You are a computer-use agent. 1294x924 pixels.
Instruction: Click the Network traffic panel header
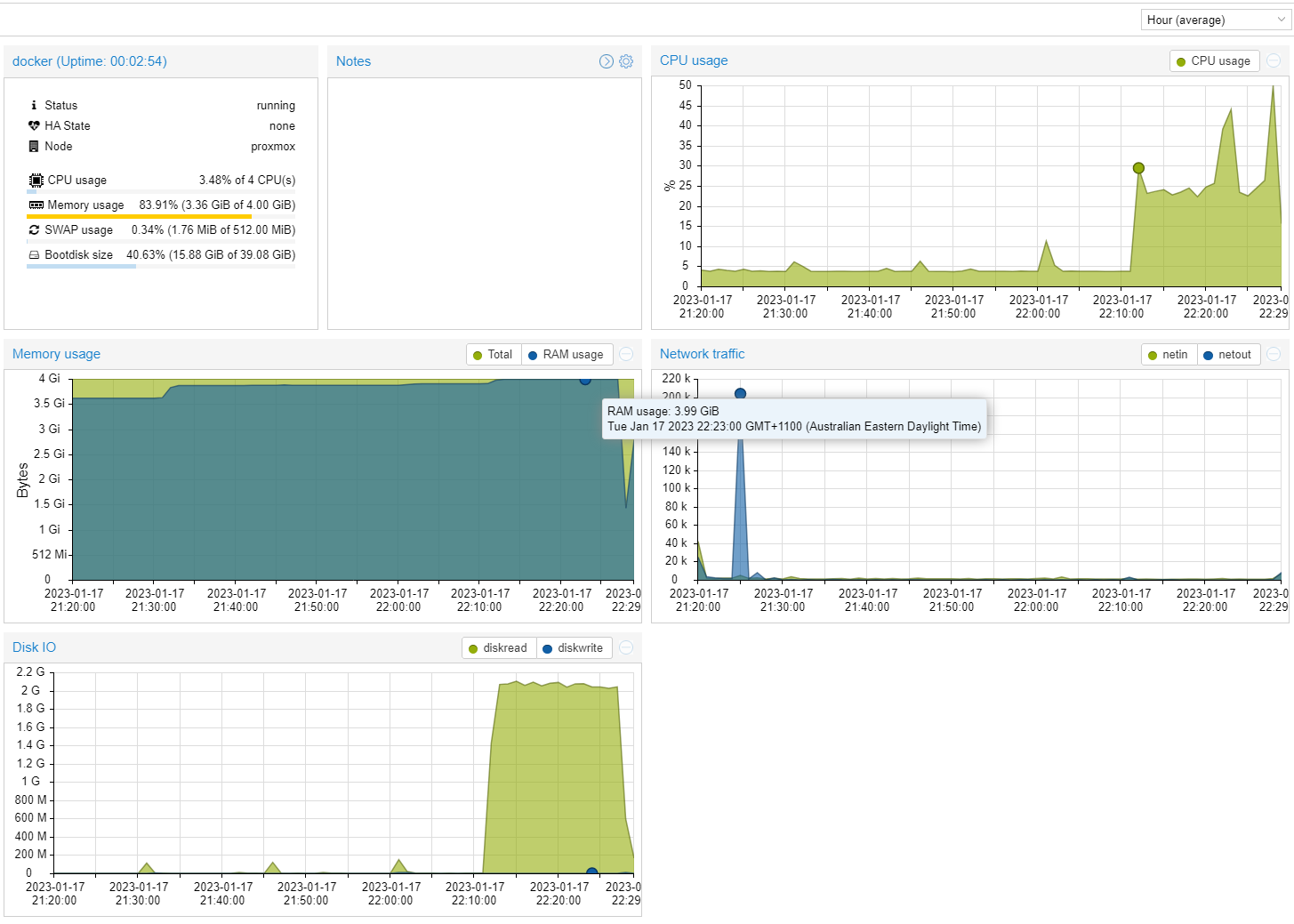click(702, 353)
